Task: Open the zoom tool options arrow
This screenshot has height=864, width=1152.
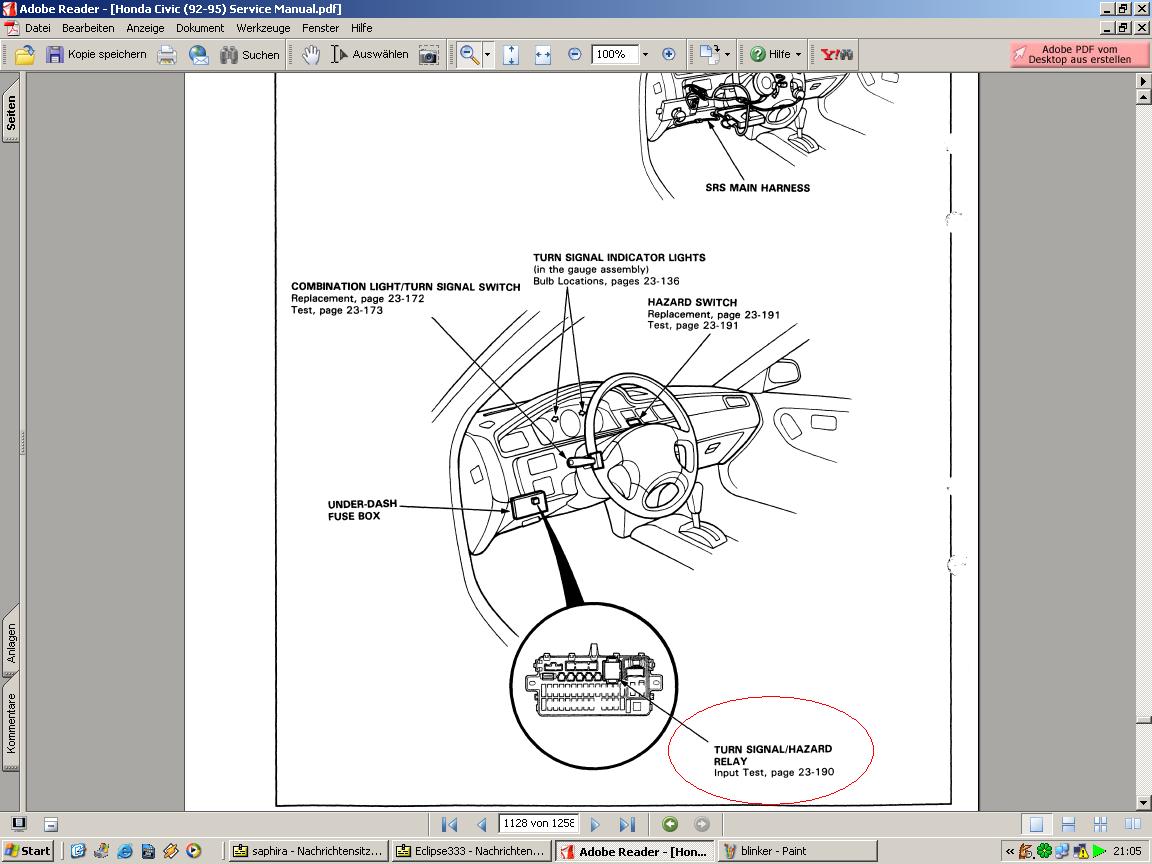Action: [x=488, y=55]
